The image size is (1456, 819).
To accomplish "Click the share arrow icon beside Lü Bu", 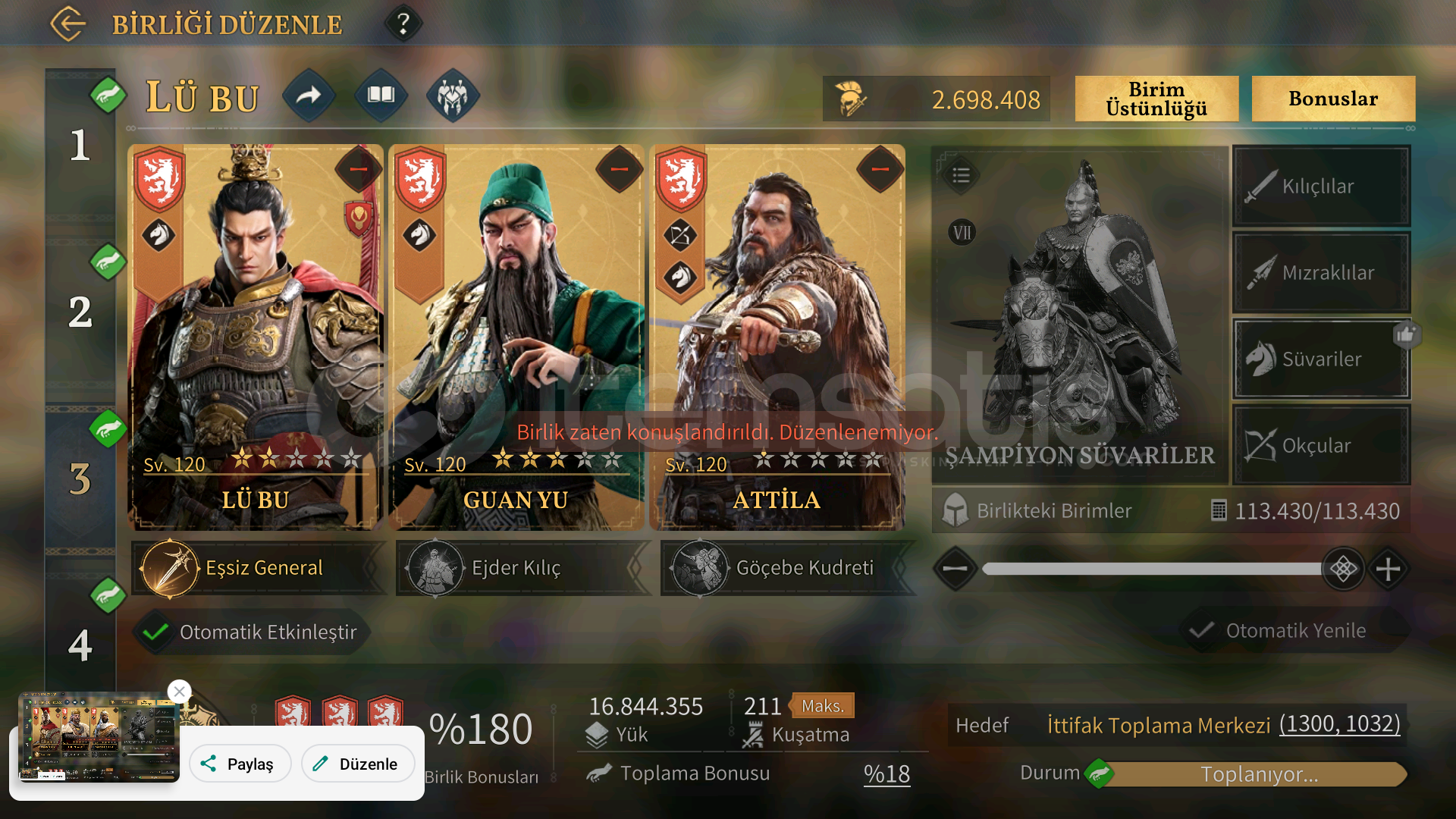I will [x=309, y=96].
